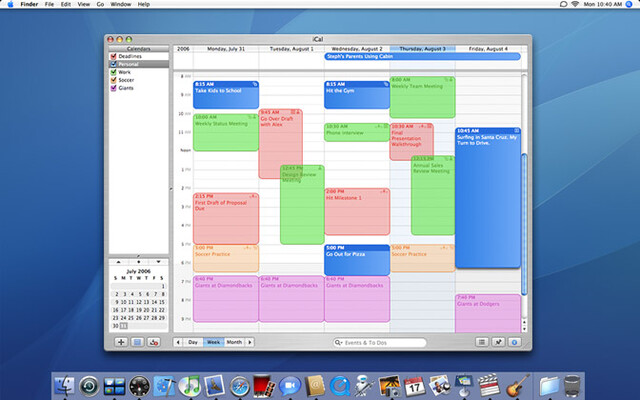
Task: Open the Go menu
Action: click(x=100, y=4)
